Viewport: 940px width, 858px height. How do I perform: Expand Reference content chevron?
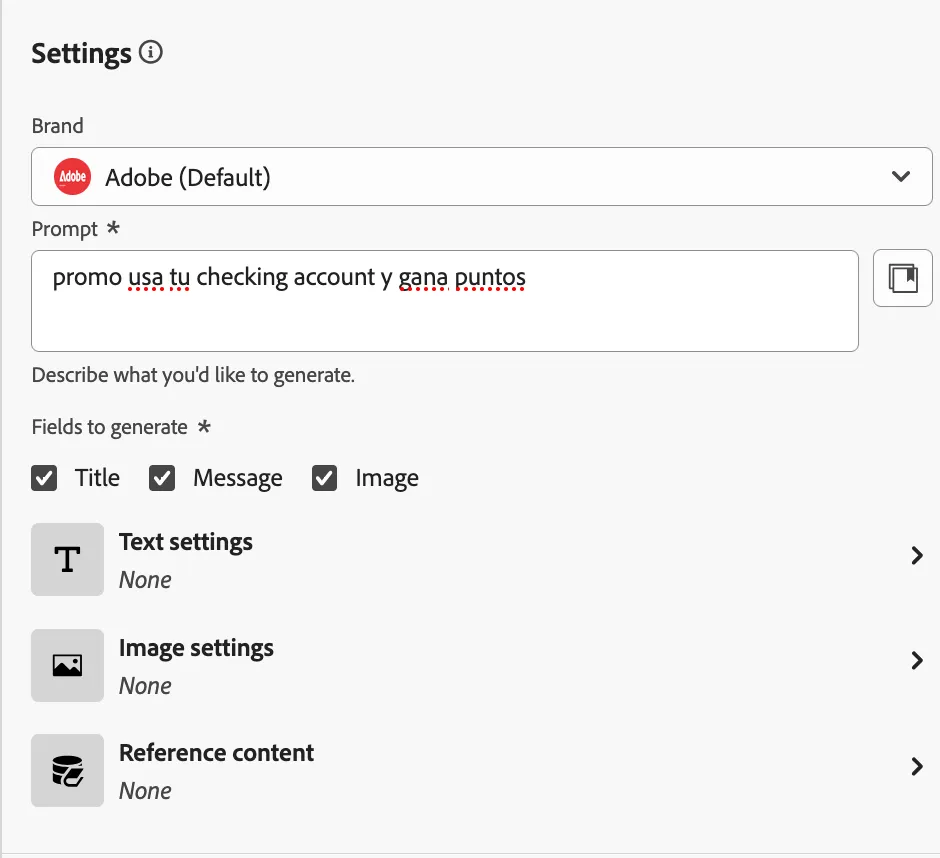click(917, 766)
